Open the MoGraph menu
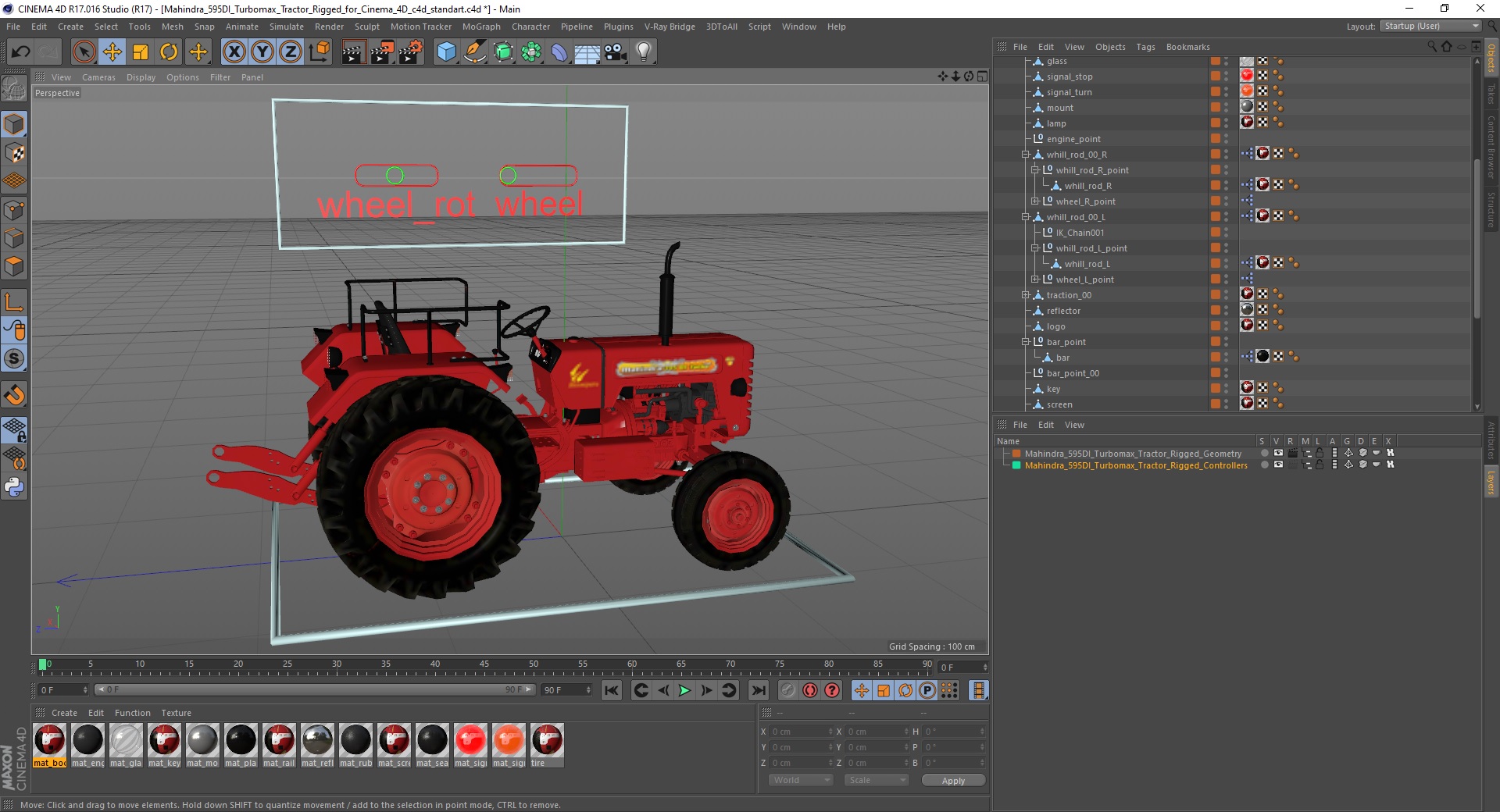The image size is (1500, 812). [481, 27]
